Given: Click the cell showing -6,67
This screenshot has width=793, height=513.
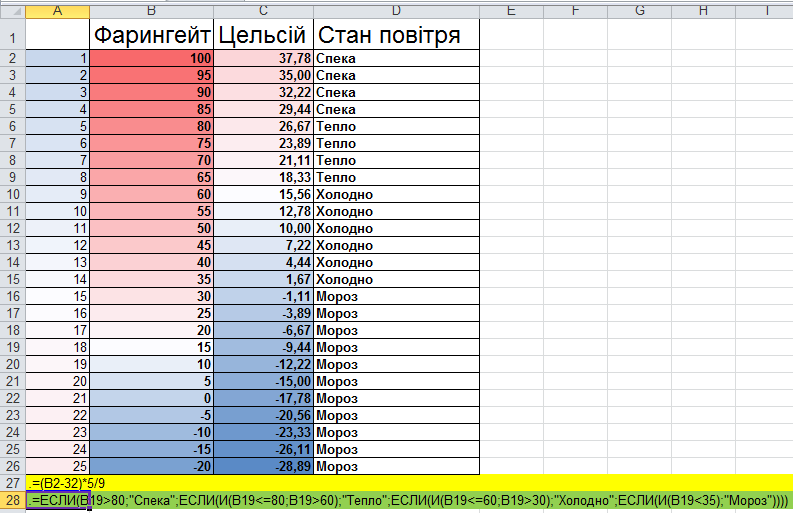Looking at the screenshot, I should coord(263,330).
